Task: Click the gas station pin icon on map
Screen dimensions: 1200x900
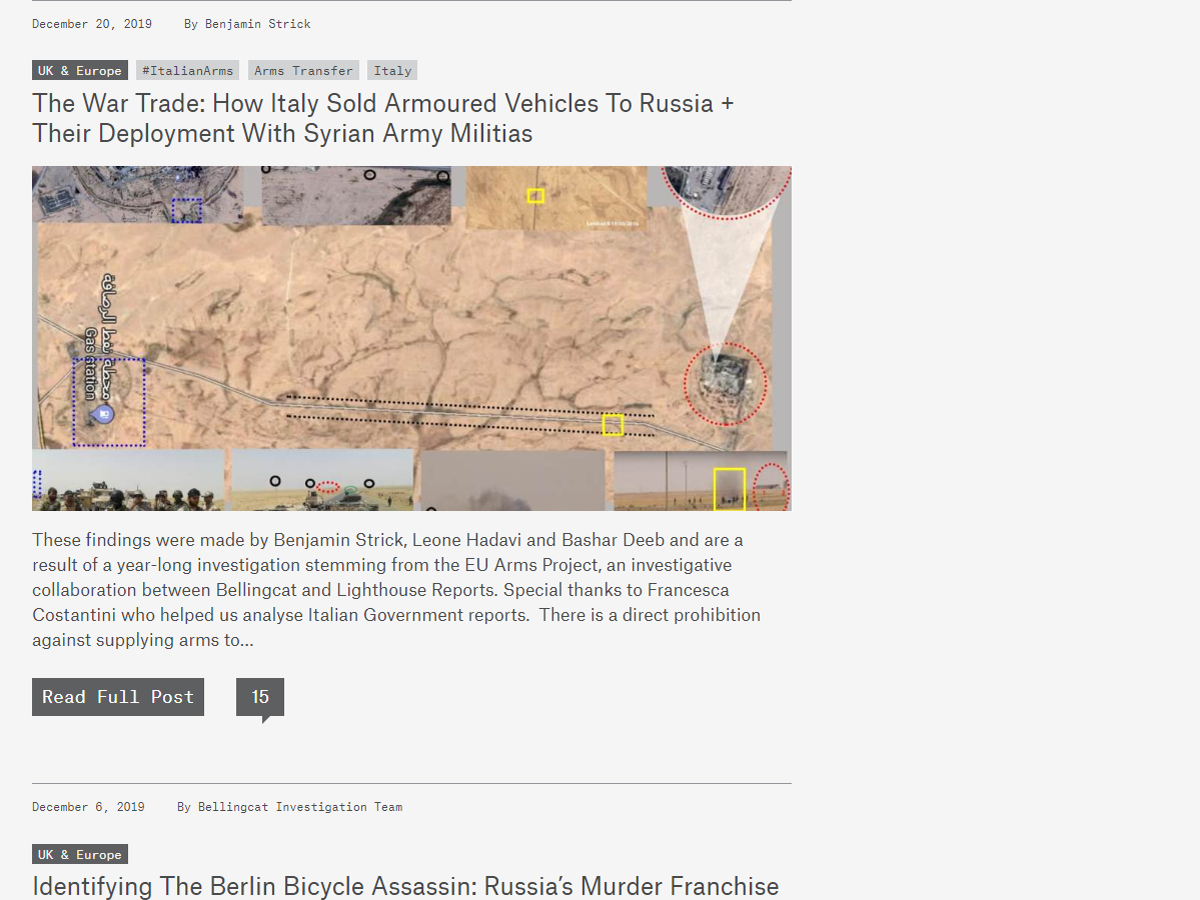Action: 102,414
